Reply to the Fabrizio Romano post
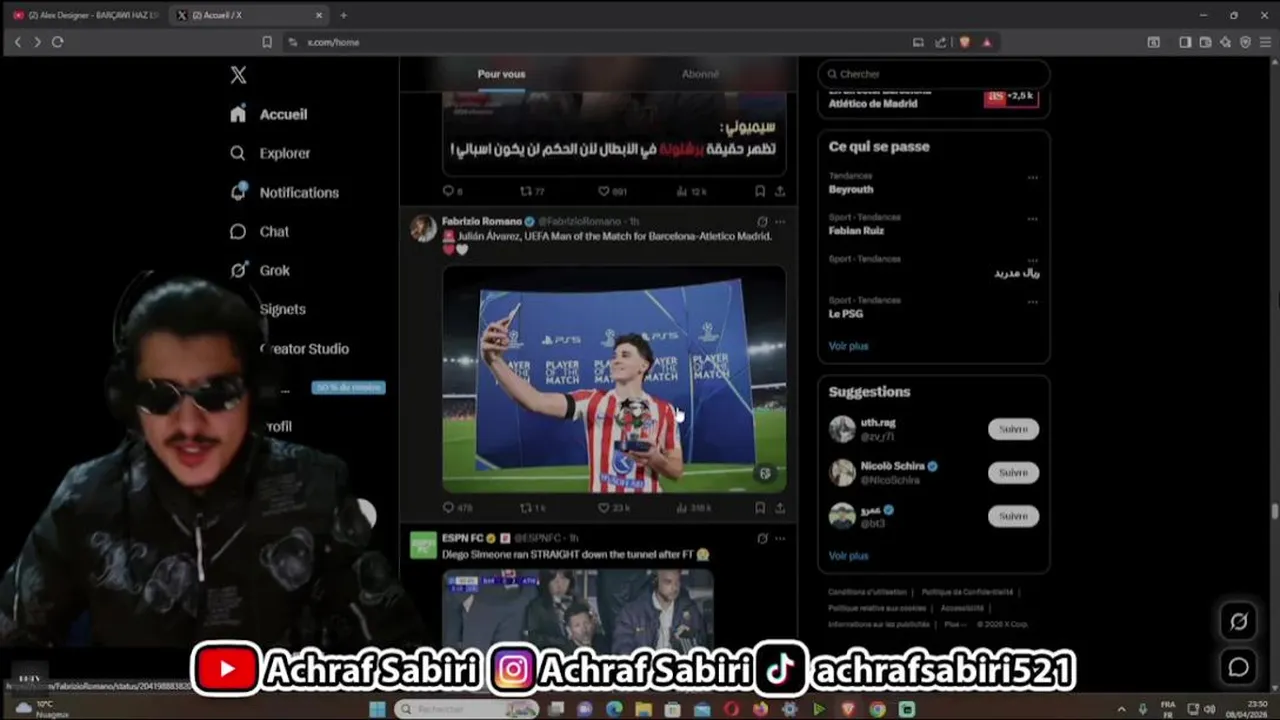The height and width of the screenshot is (720, 1280). pos(458,508)
